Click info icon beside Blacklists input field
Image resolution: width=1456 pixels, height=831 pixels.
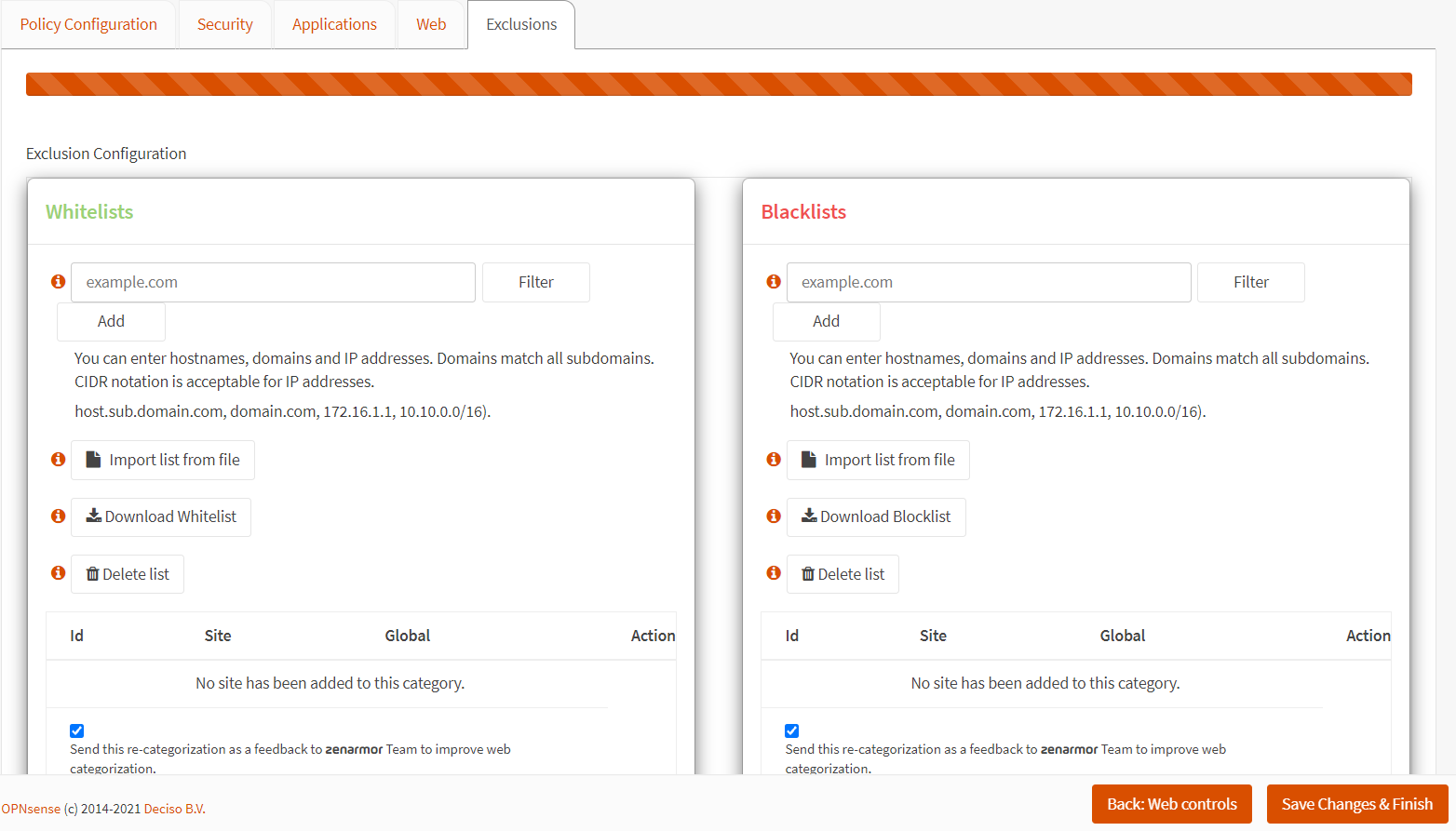pos(773,281)
